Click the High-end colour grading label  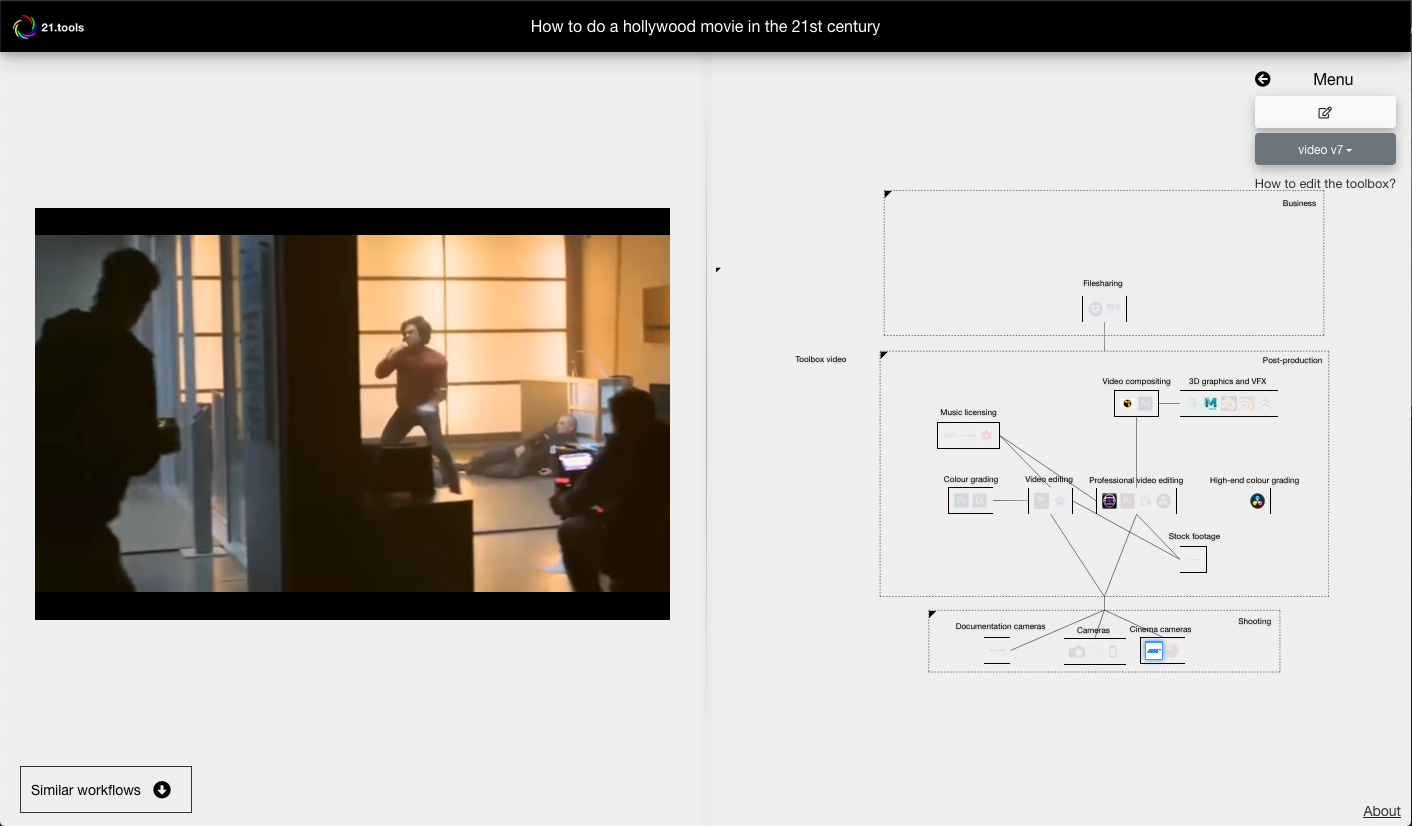pyautogui.click(x=1254, y=480)
